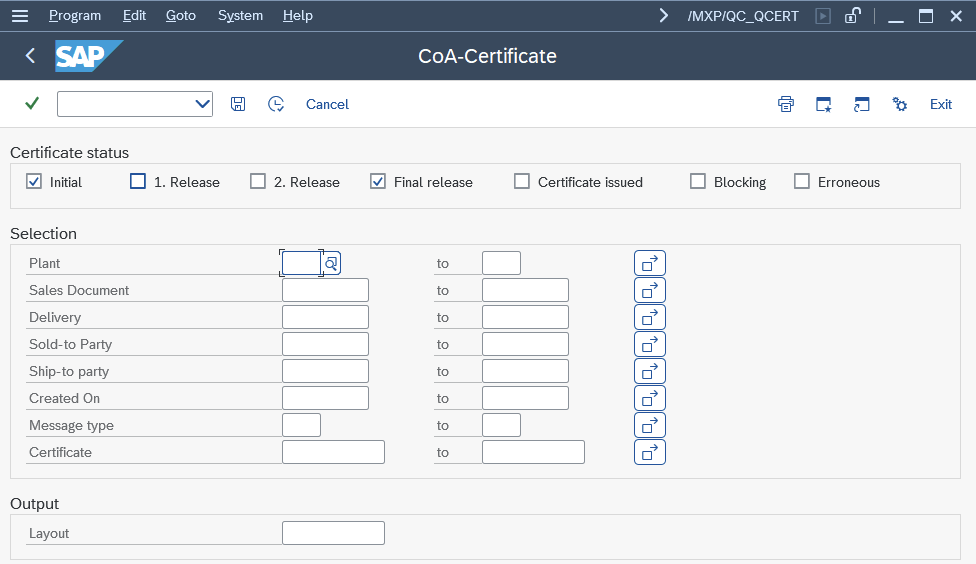Click the Cancel button

point(327,104)
